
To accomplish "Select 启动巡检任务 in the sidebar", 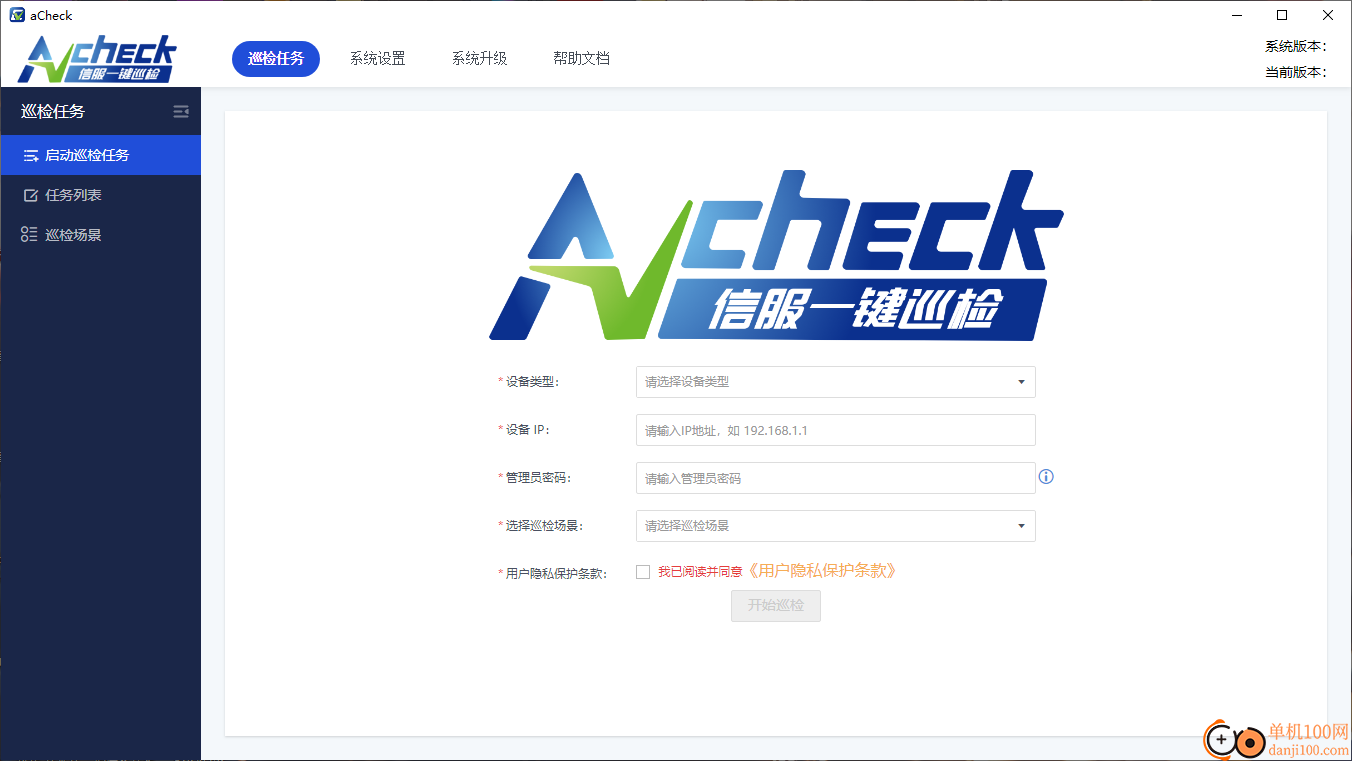I will tap(100, 155).
